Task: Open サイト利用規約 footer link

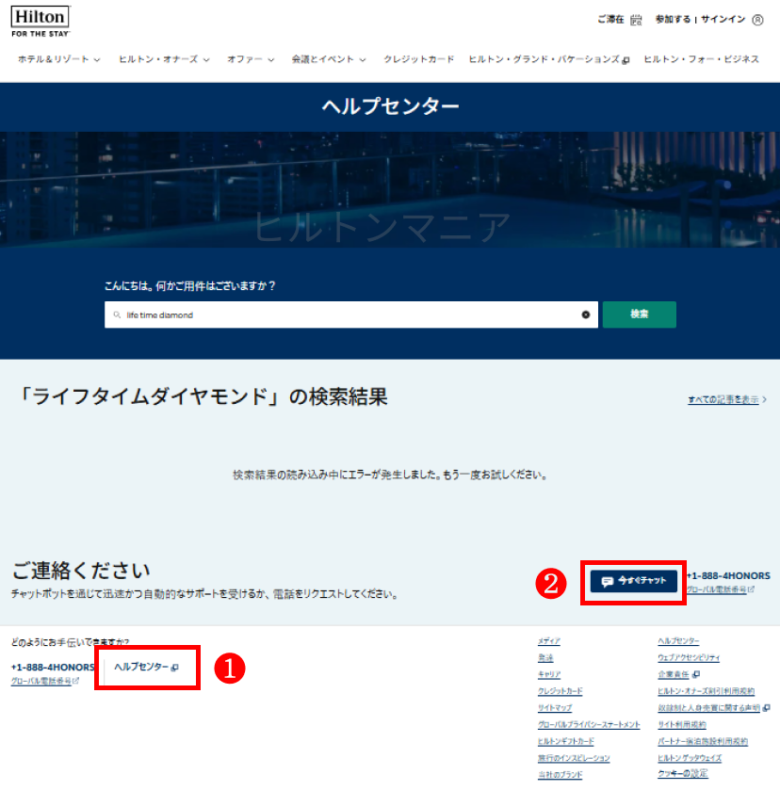Action: tap(681, 725)
